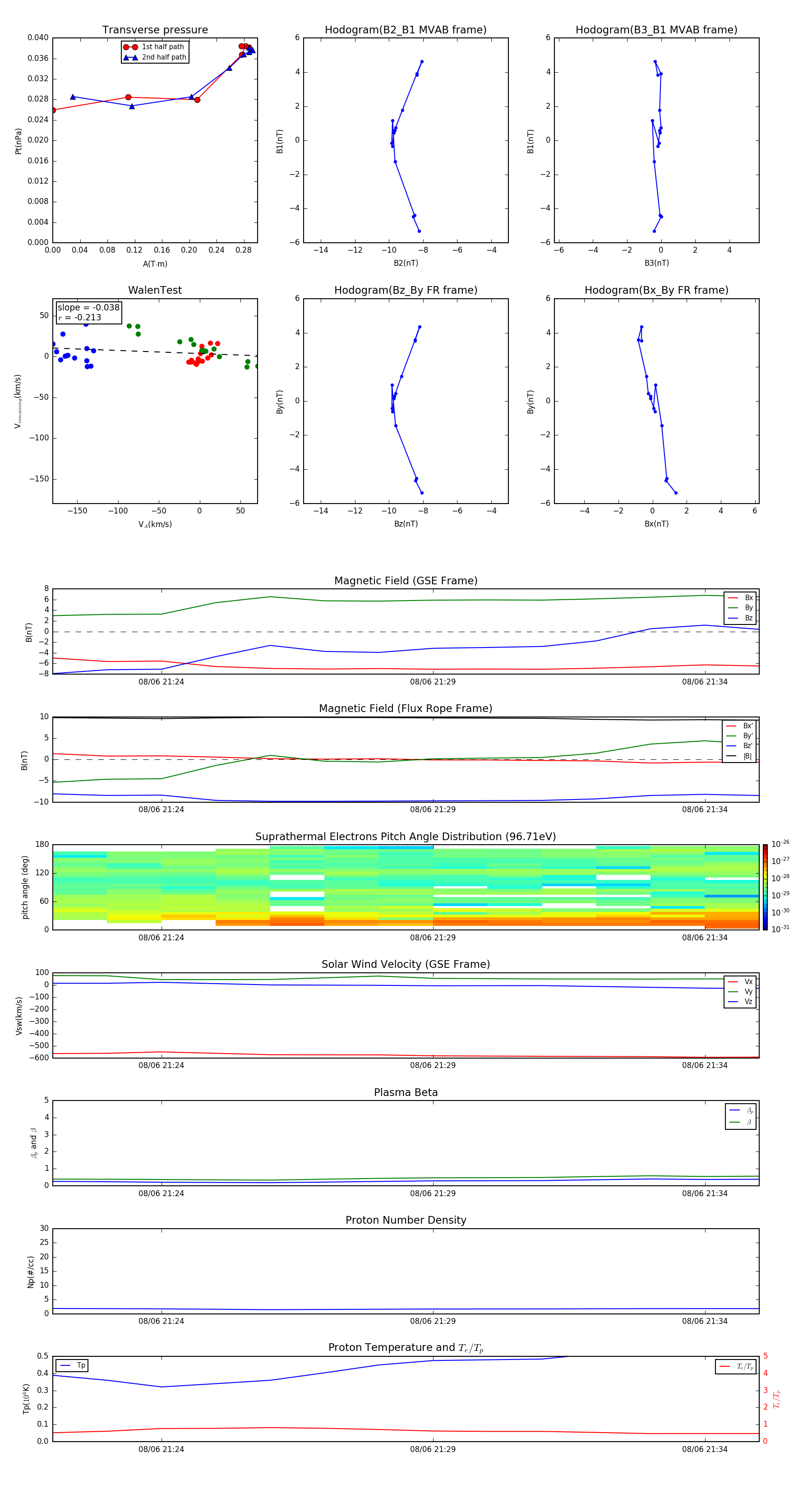The width and height of the screenshot is (812, 1489).
Task: Click the "Pt(nPa)" y-axis label
Action: coord(18,140)
